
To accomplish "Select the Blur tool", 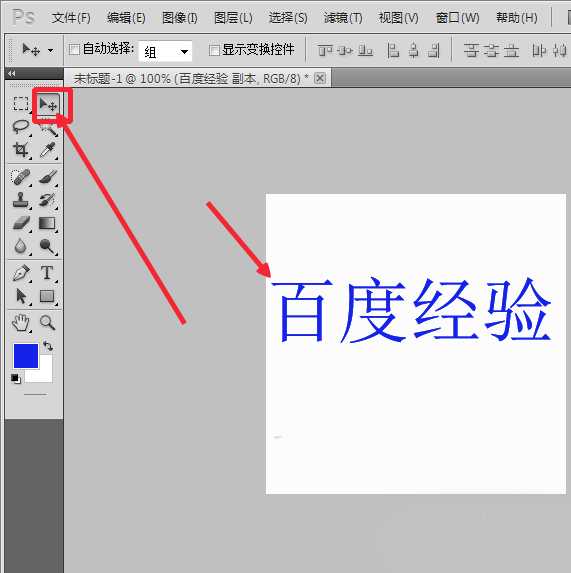I will (x=21, y=246).
